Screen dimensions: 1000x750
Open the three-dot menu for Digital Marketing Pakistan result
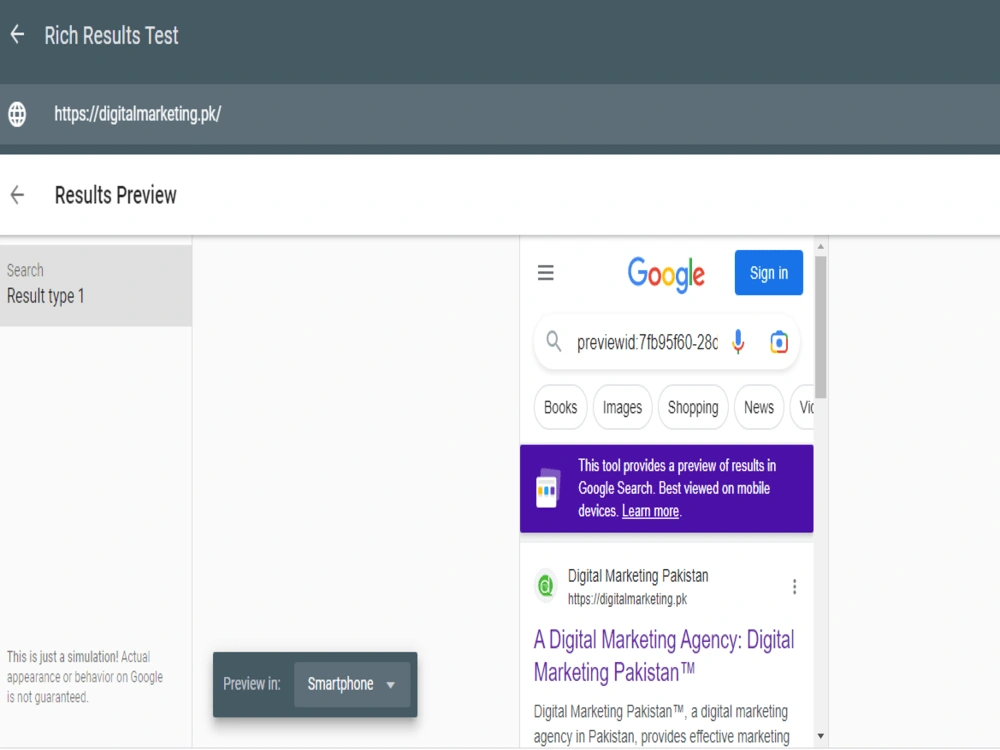(x=794, y=587)
